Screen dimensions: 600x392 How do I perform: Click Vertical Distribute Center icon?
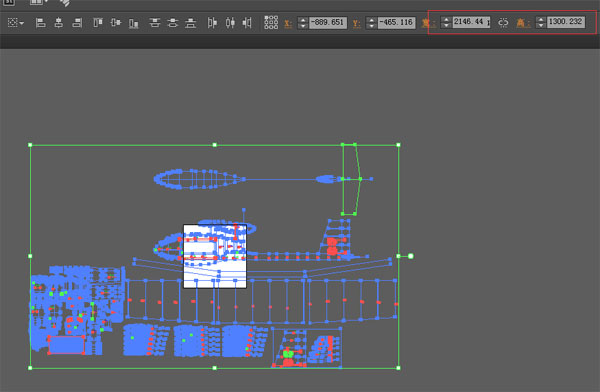pos(173,23)
